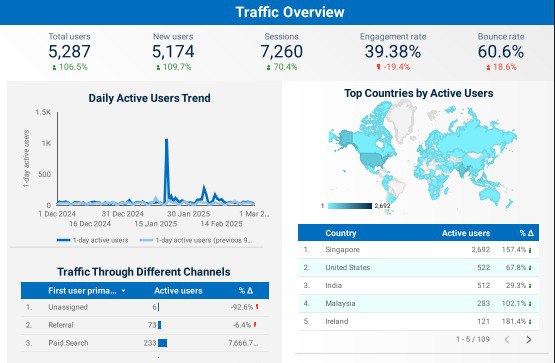This screenshot has height=363, width=555.
Task: Click the Top Countries by Active Users title
Action: [x=419, y=93]
